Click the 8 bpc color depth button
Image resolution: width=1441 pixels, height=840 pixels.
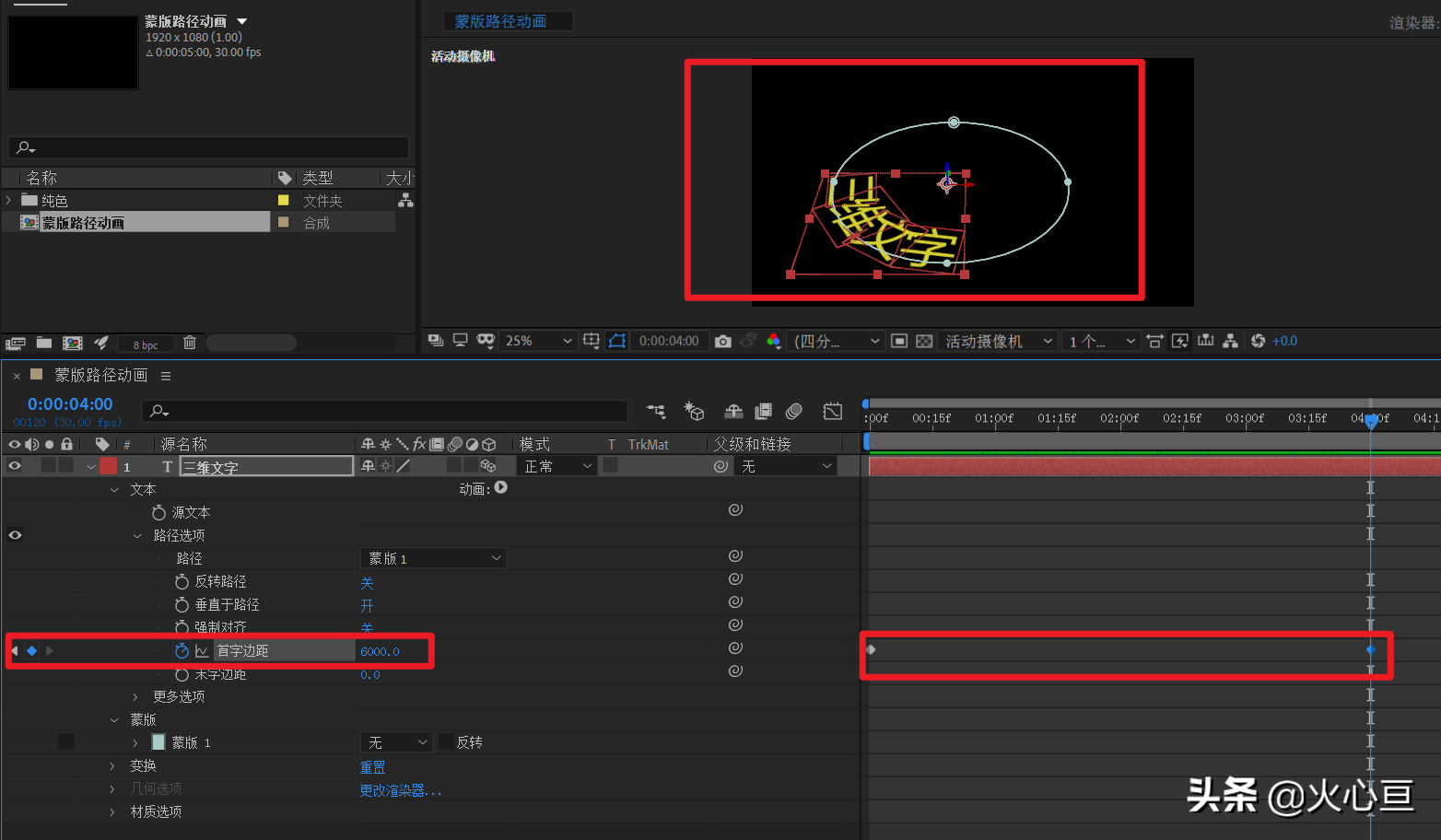point(146,344)
